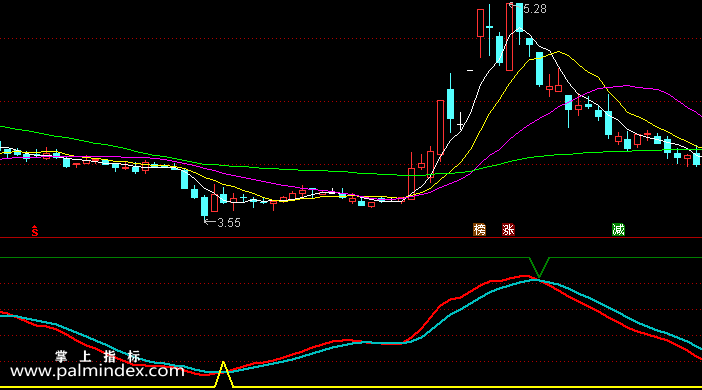The width and height of the screenshot is (702, 390).
Task: Select the yellow spike buy signal
Action: click(224, 374)
